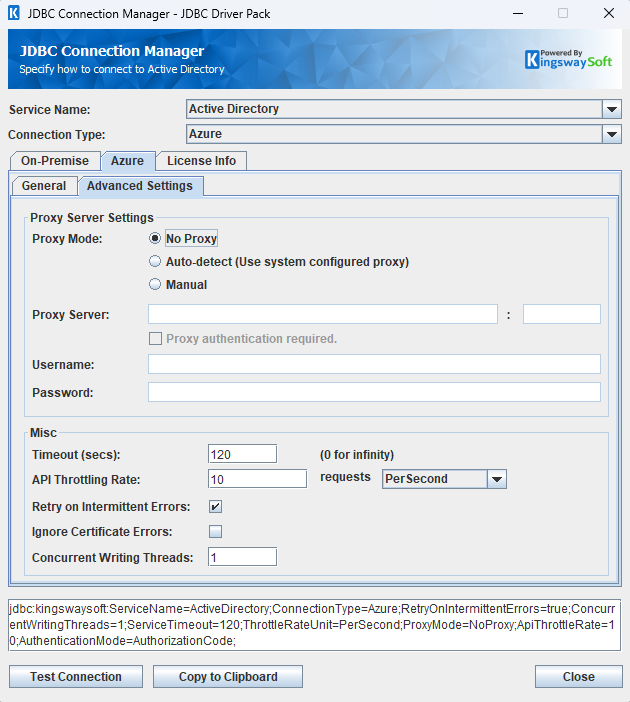Open the Service Name dropdown
Viewport: 630px width, 702px height.
612,109
